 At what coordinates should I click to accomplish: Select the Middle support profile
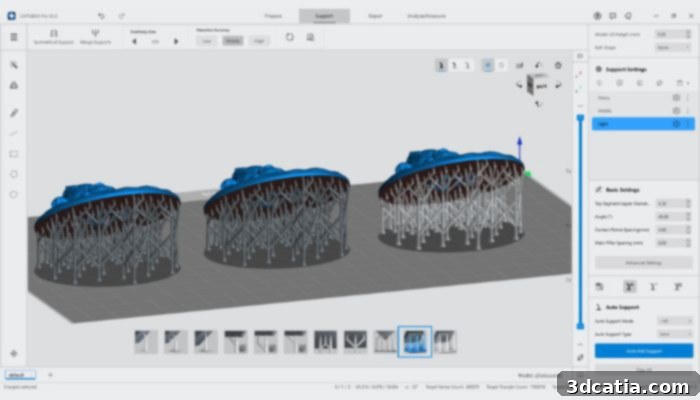tap(643, 111)
